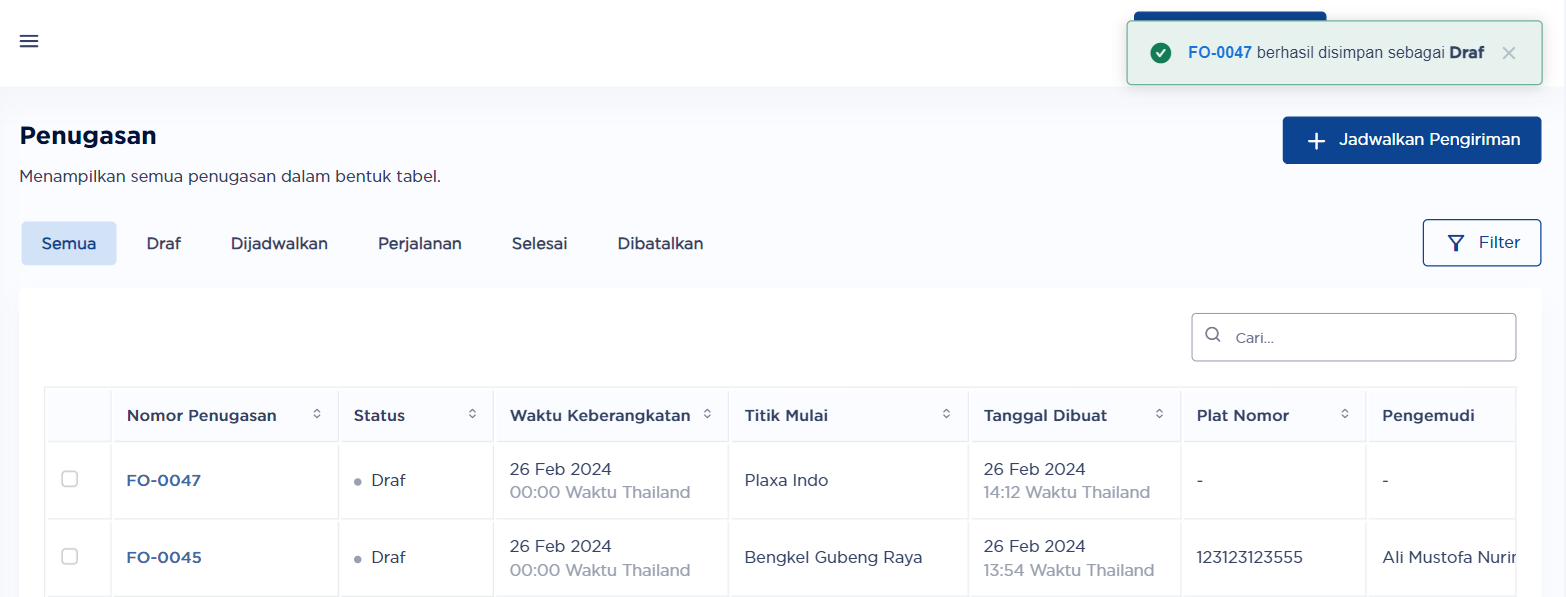Image resolution: width=1566 pixels, height=597 pixels.
Task: Click the Jadwalkan Pengiriman button
Action: pyautogui.click(x=1411, y=140)
